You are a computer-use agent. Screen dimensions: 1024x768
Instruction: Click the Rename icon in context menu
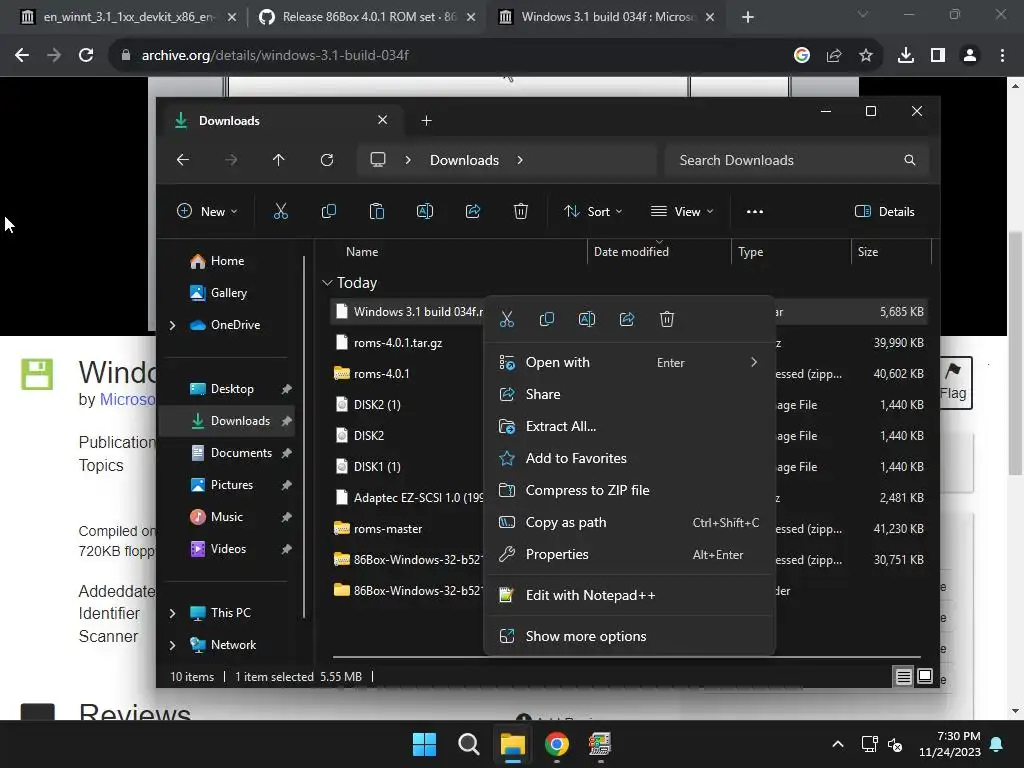pos(586,319)
